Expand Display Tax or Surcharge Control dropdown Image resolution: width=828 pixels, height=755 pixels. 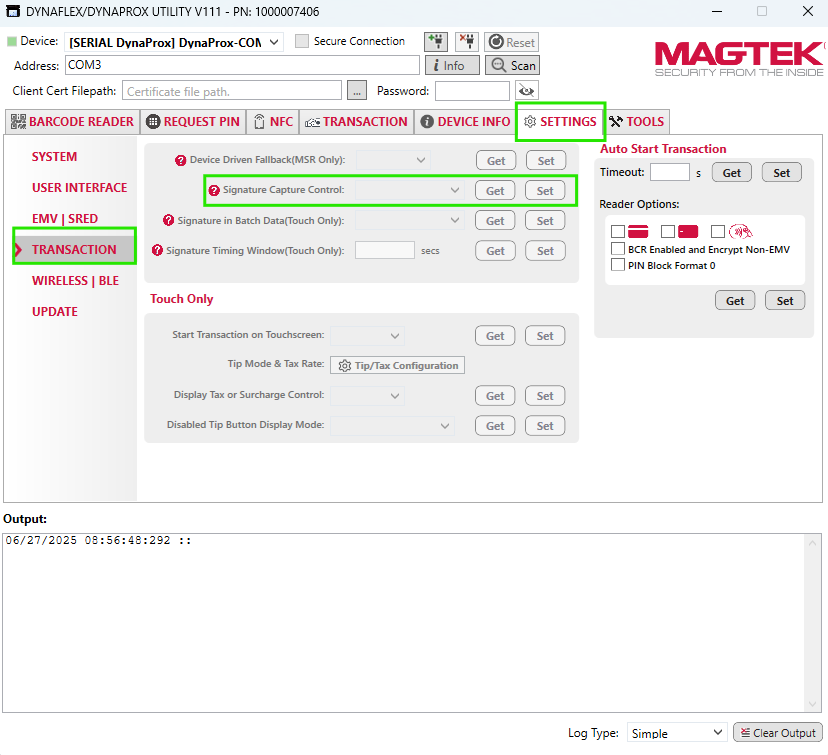coord(367,395)
